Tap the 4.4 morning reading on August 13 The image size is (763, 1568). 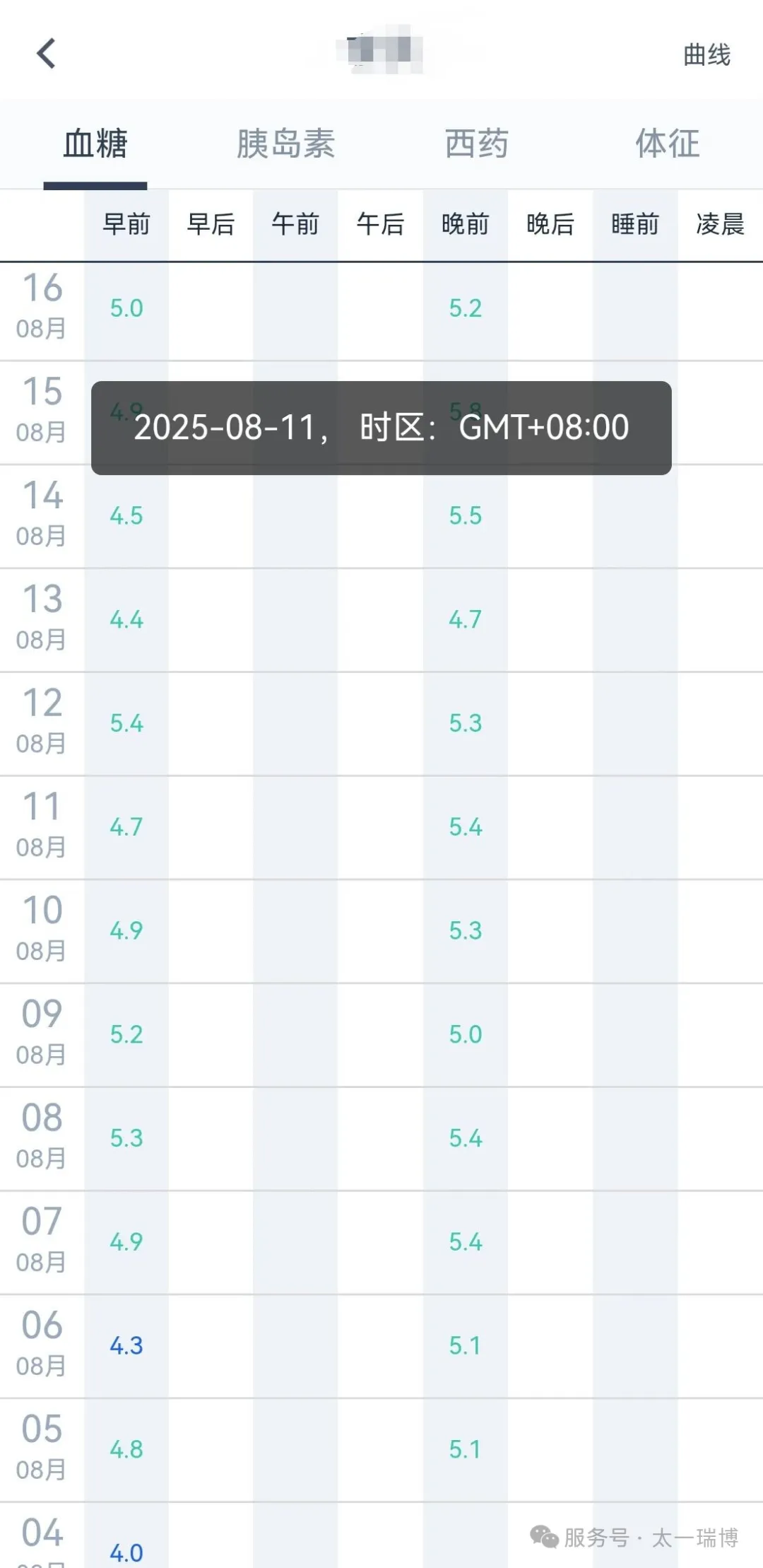(126, 620)
